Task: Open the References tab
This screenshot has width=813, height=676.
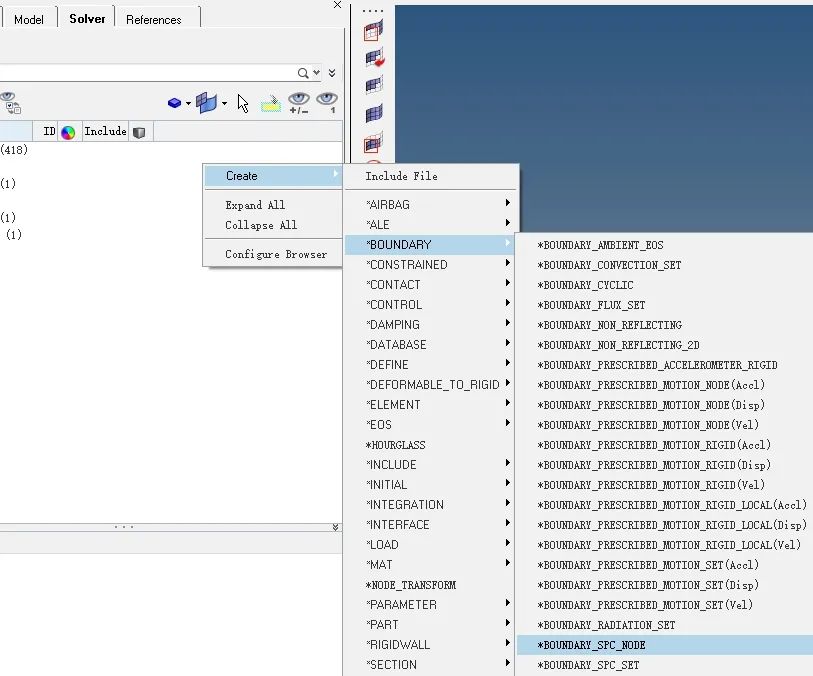Action: coord(153,20)
